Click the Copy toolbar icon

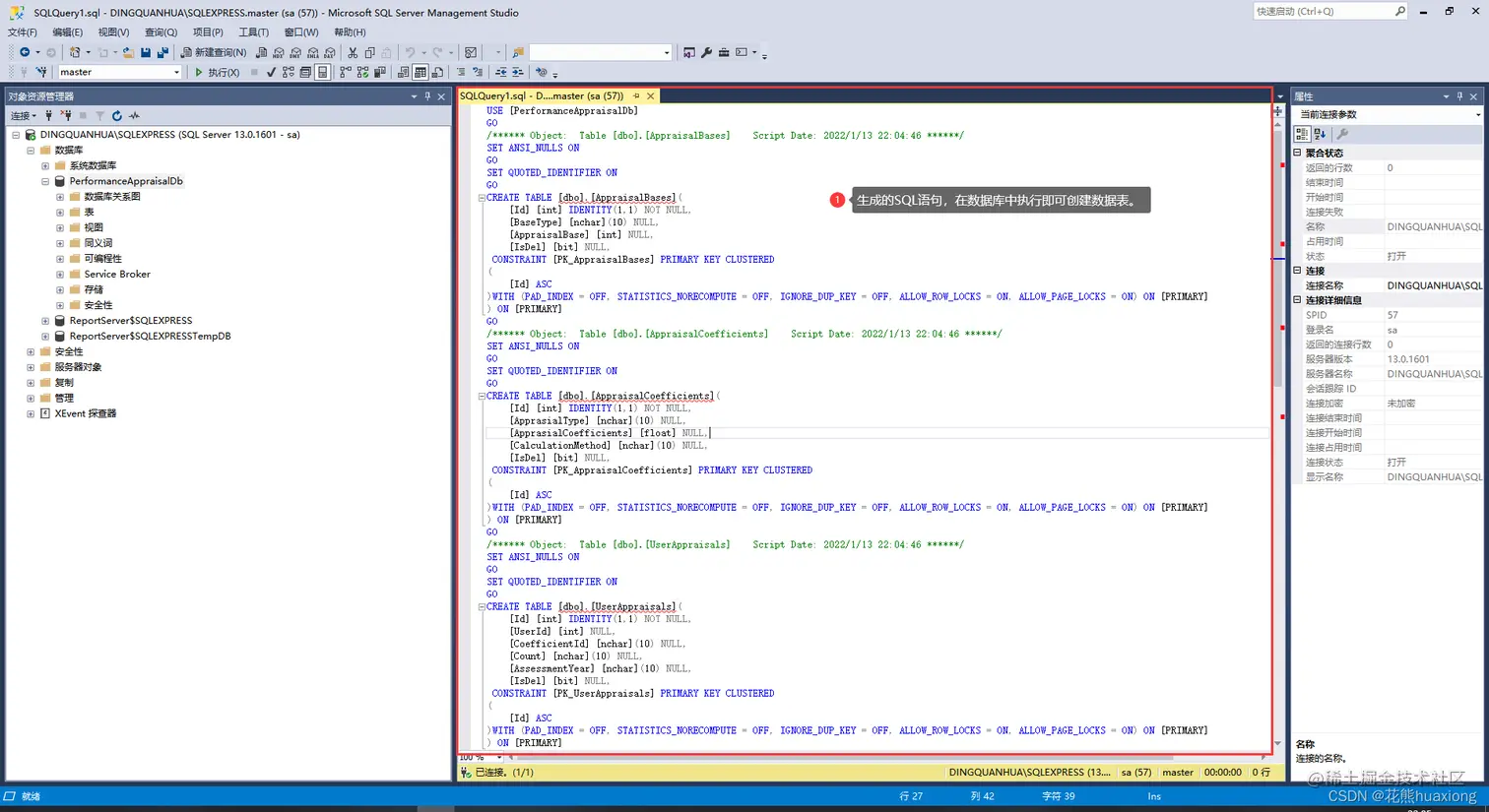pyautogui.click(x=369, y=52)
